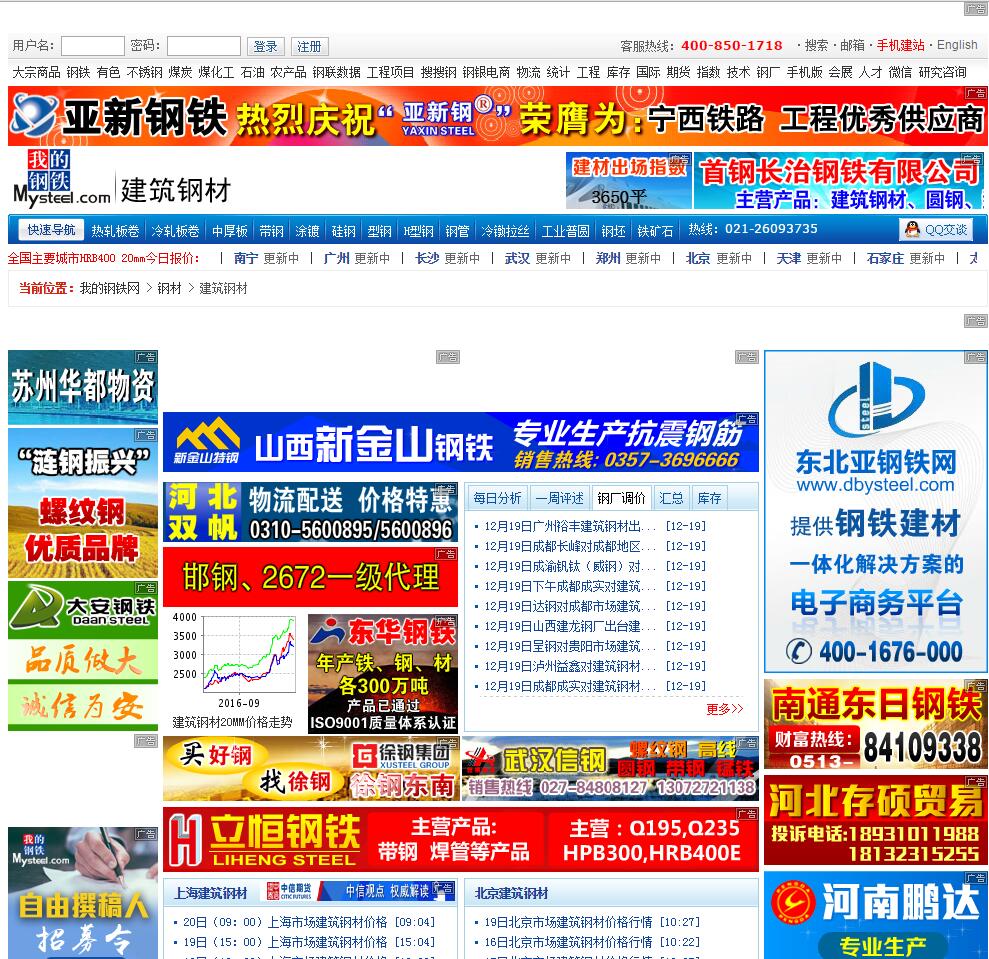Click 更多>> under news list
Screen dimensions: 989x959
point(725,709)
